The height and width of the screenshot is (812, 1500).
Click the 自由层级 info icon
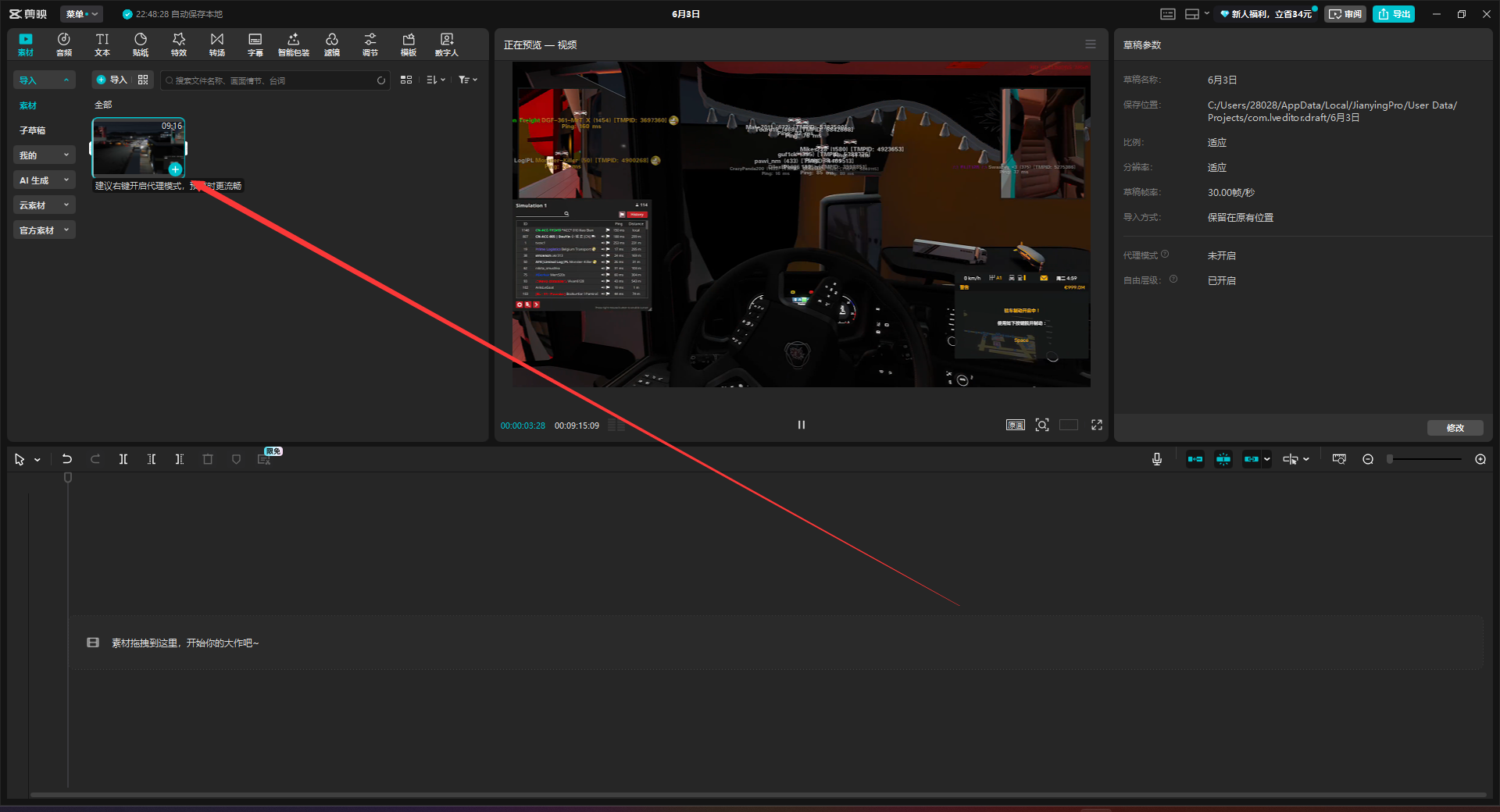[x=1173, y=280]
